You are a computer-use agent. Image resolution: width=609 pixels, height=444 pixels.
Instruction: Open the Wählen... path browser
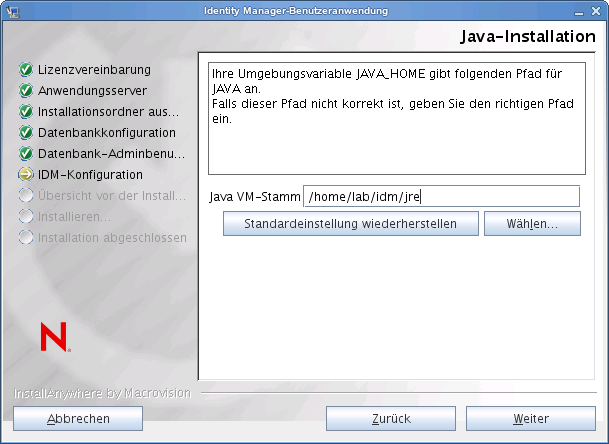tap(532, 223)
